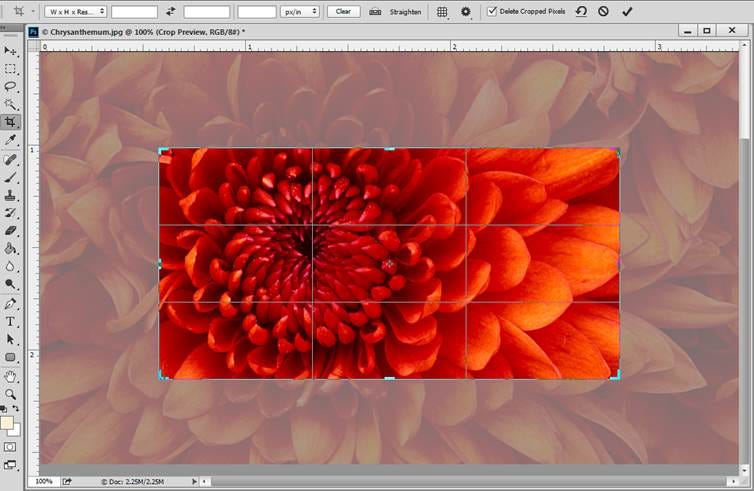
Task: Click the horizontal scrollbar left arrow
Action: [205, 481]
